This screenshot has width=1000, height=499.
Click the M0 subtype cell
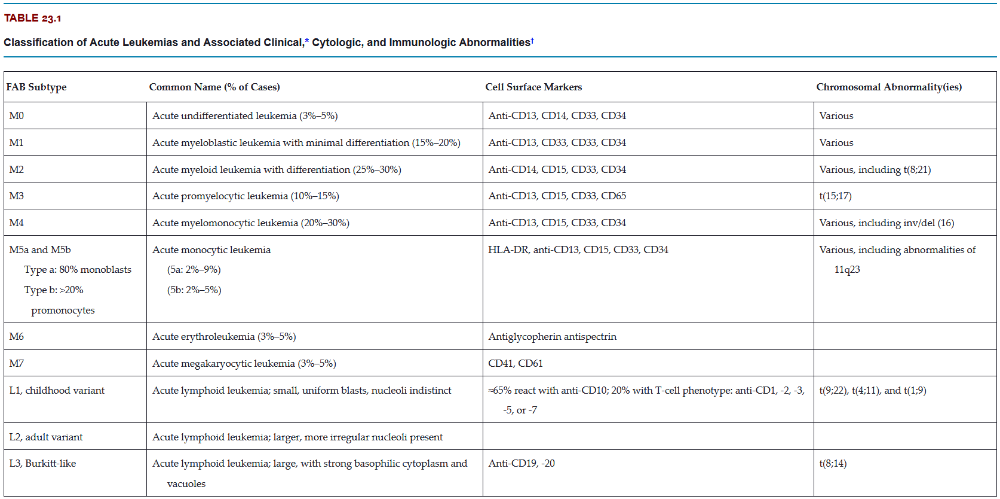pos(17,116)
